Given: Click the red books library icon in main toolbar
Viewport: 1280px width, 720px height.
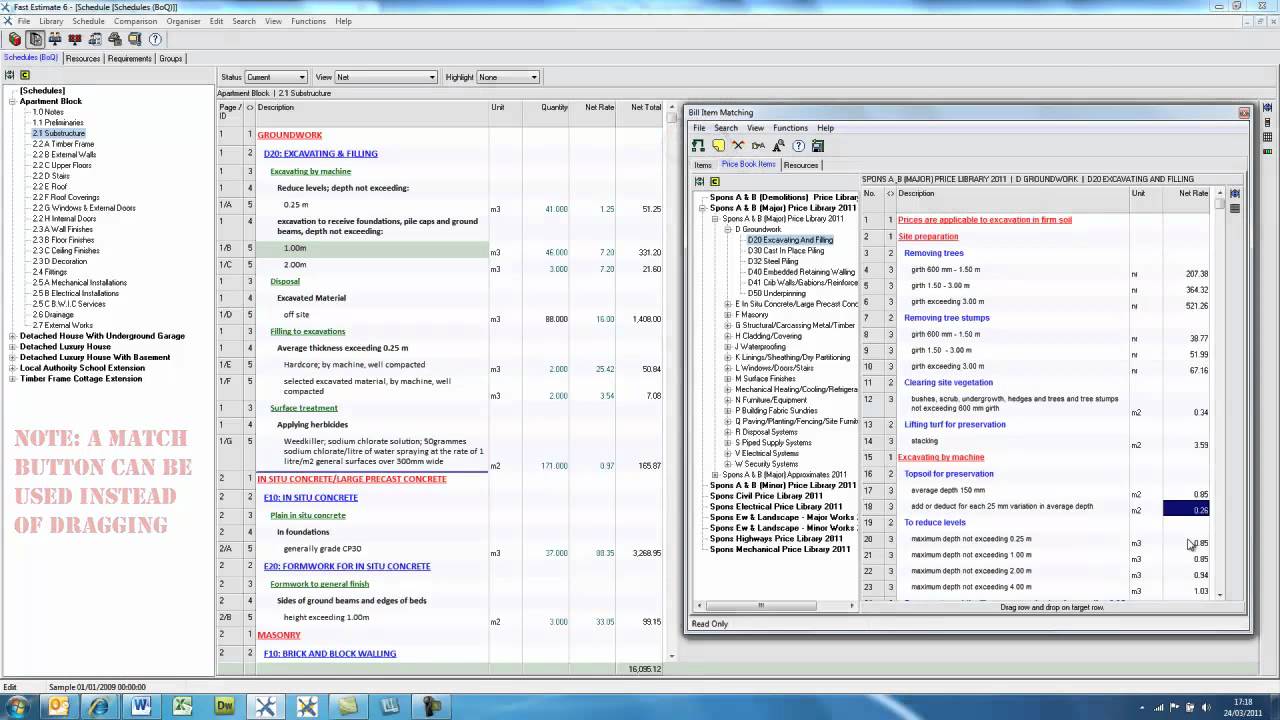Looking at the screenshot, I should pyautogui.click(x=15, y=39).
